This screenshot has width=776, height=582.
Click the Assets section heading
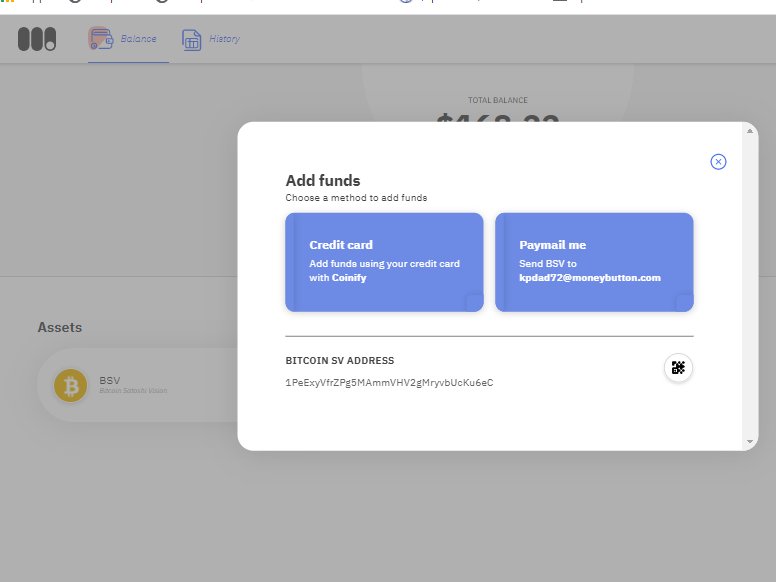tap(60, 327)
